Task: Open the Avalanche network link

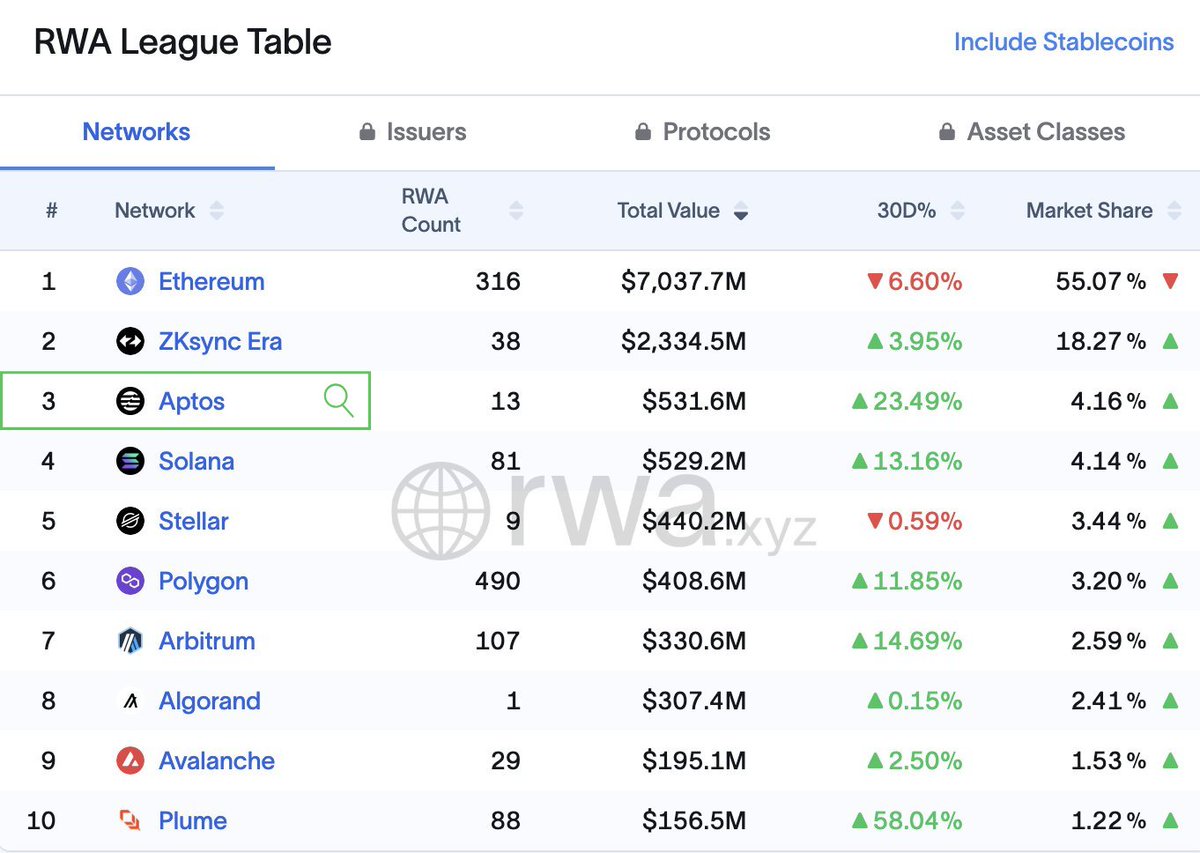Action: tap(217, 761)
